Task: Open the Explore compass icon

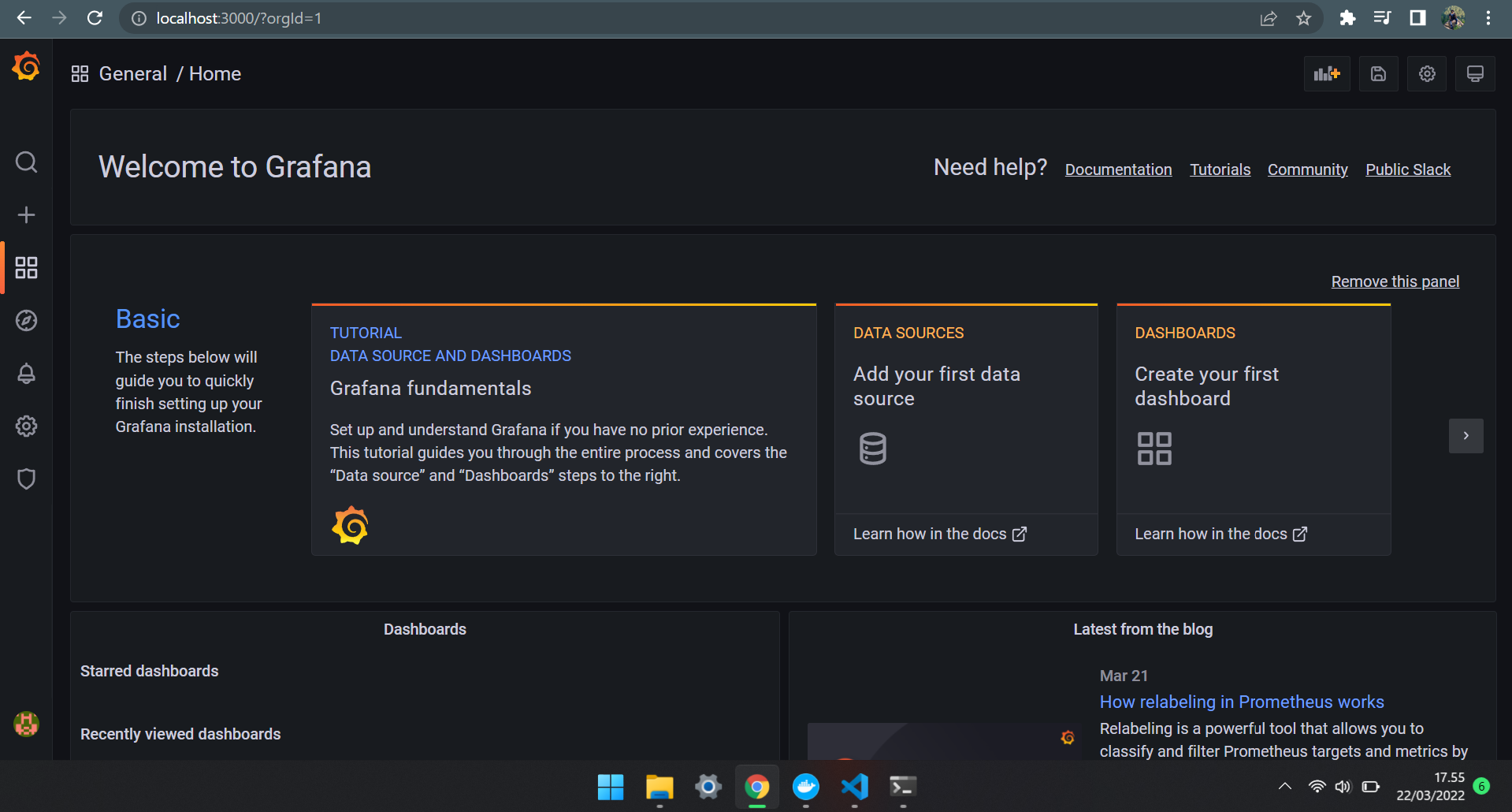Action: [x=26, y=321]
